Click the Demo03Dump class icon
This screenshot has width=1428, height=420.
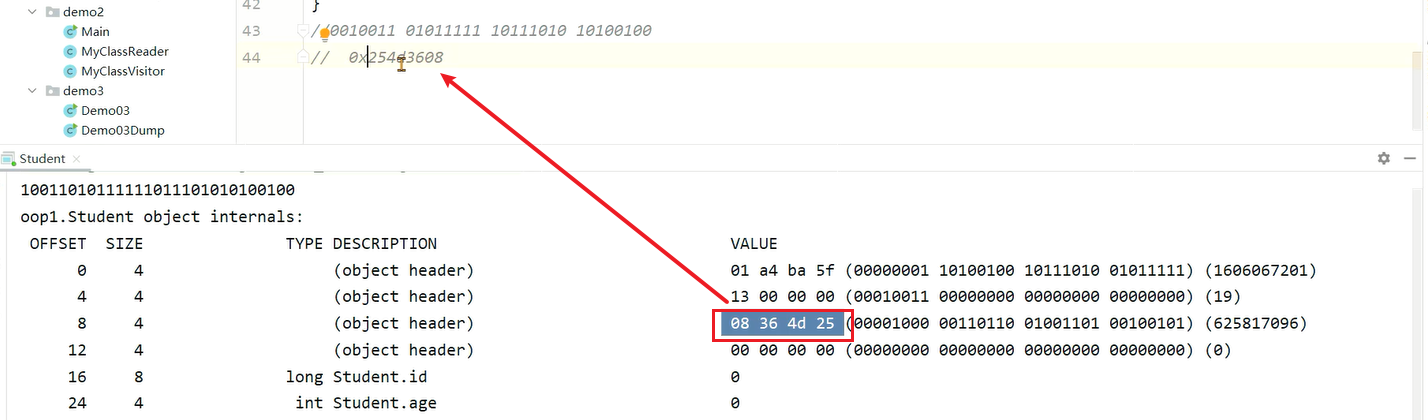70,130
